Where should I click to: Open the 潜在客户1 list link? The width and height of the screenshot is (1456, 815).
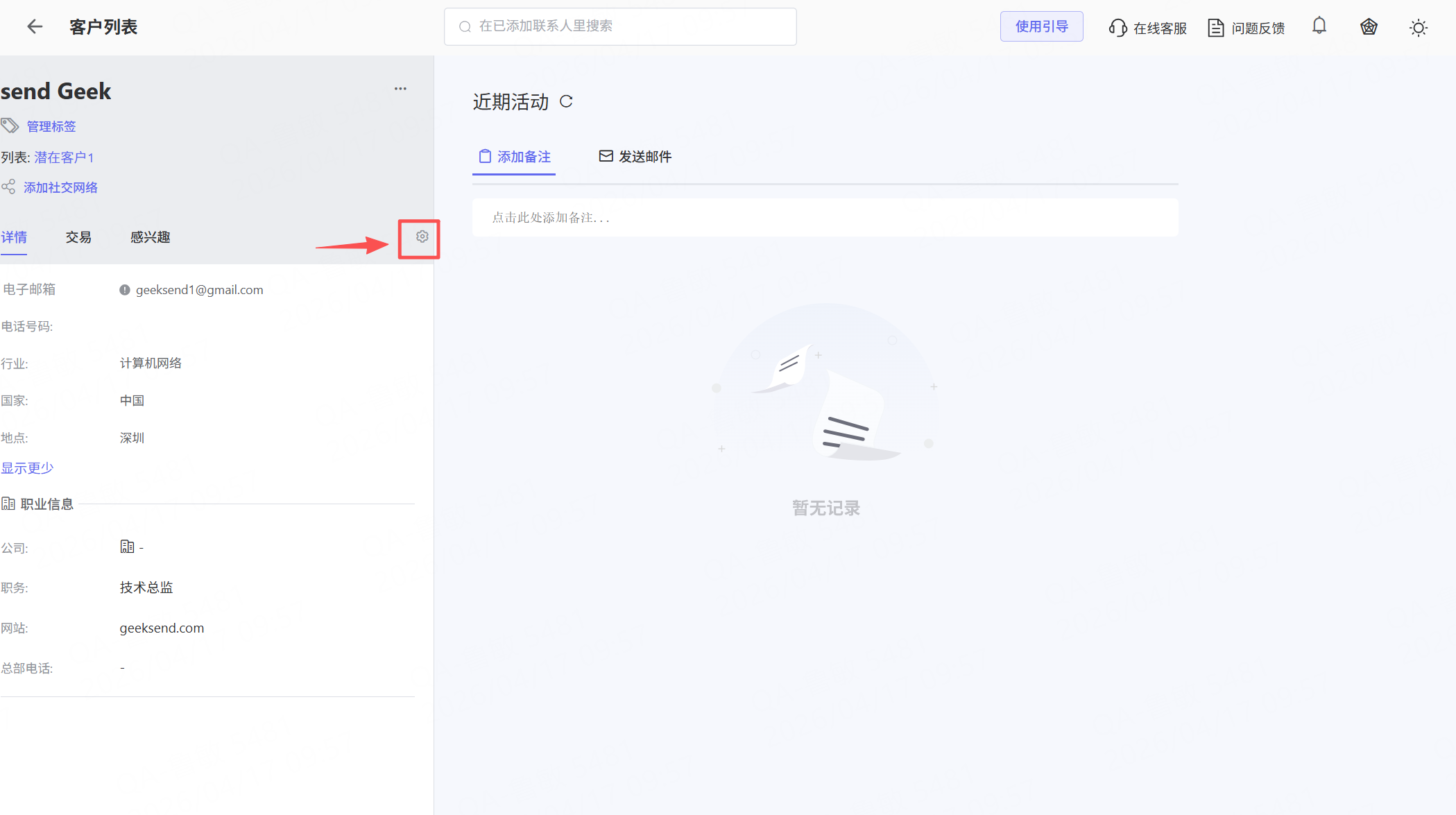pos(64,157)
